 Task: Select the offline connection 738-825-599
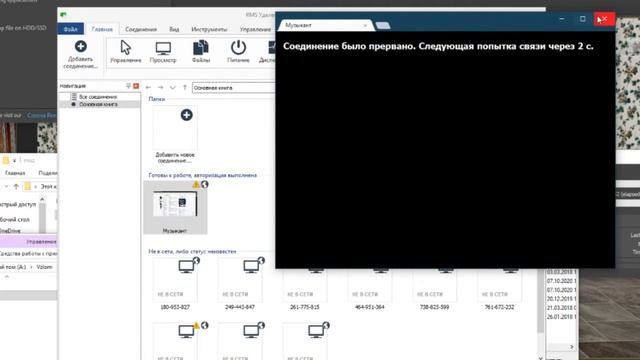tap(435, 288)
